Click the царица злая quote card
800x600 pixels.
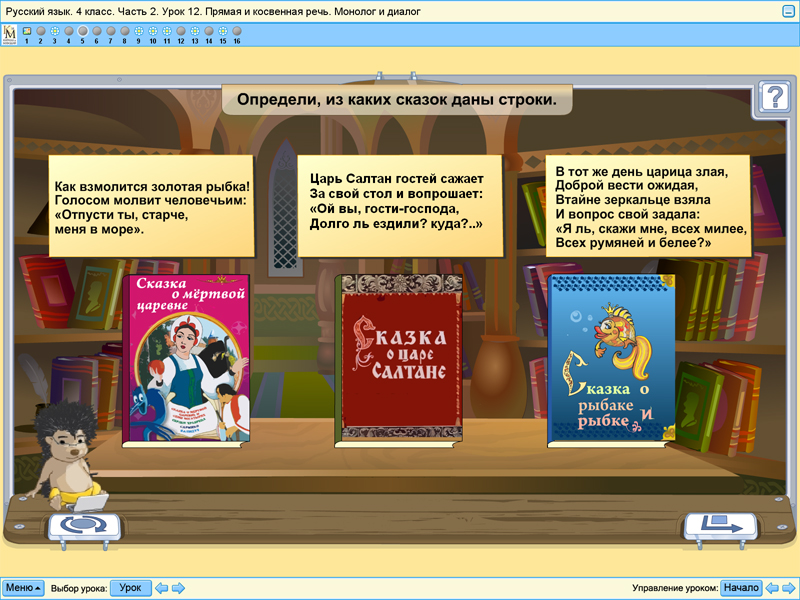(x=648, y=206)
